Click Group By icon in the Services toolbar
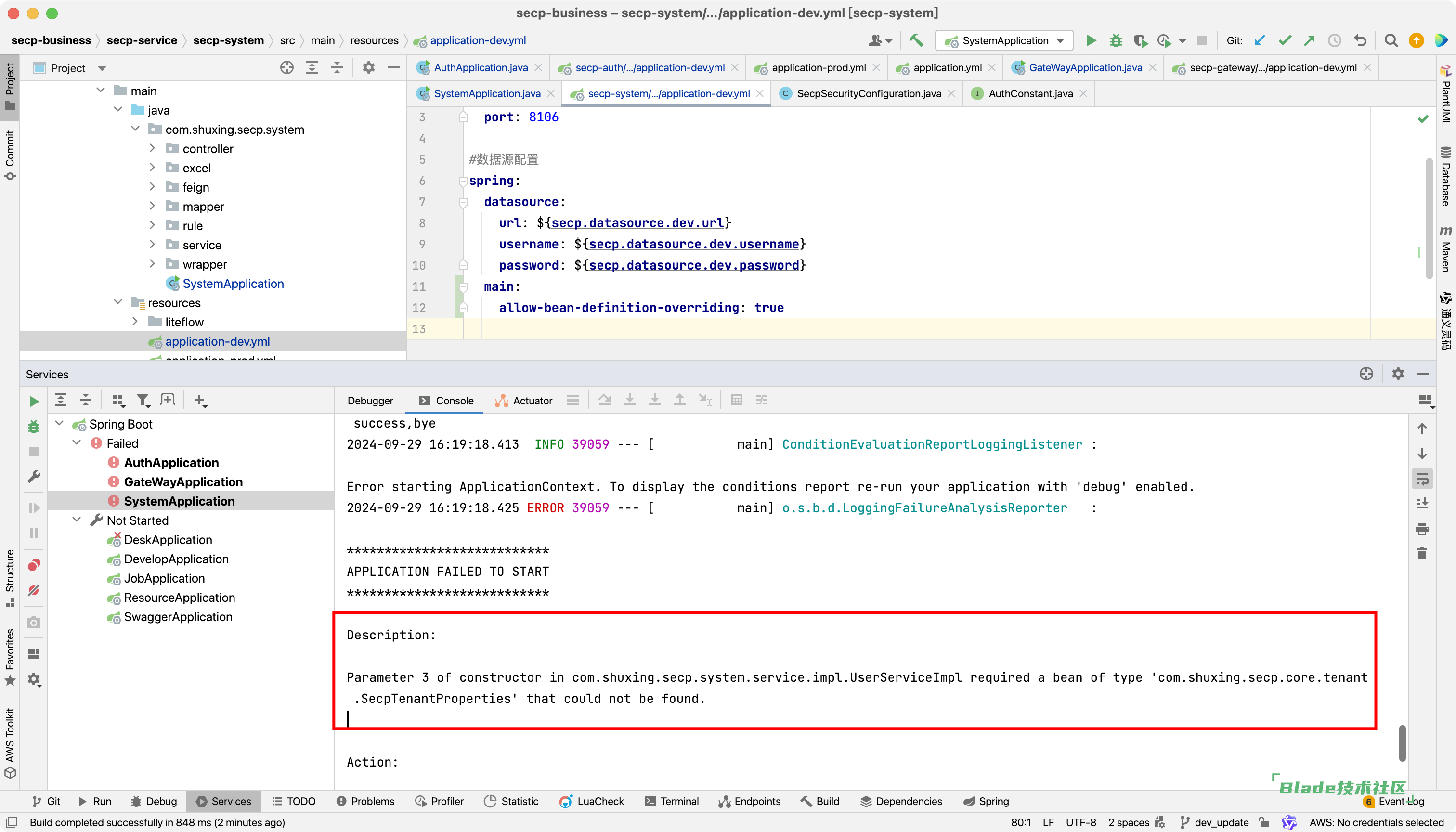Viewport: 1456px width, 832px height. click(x=118, y=401)
